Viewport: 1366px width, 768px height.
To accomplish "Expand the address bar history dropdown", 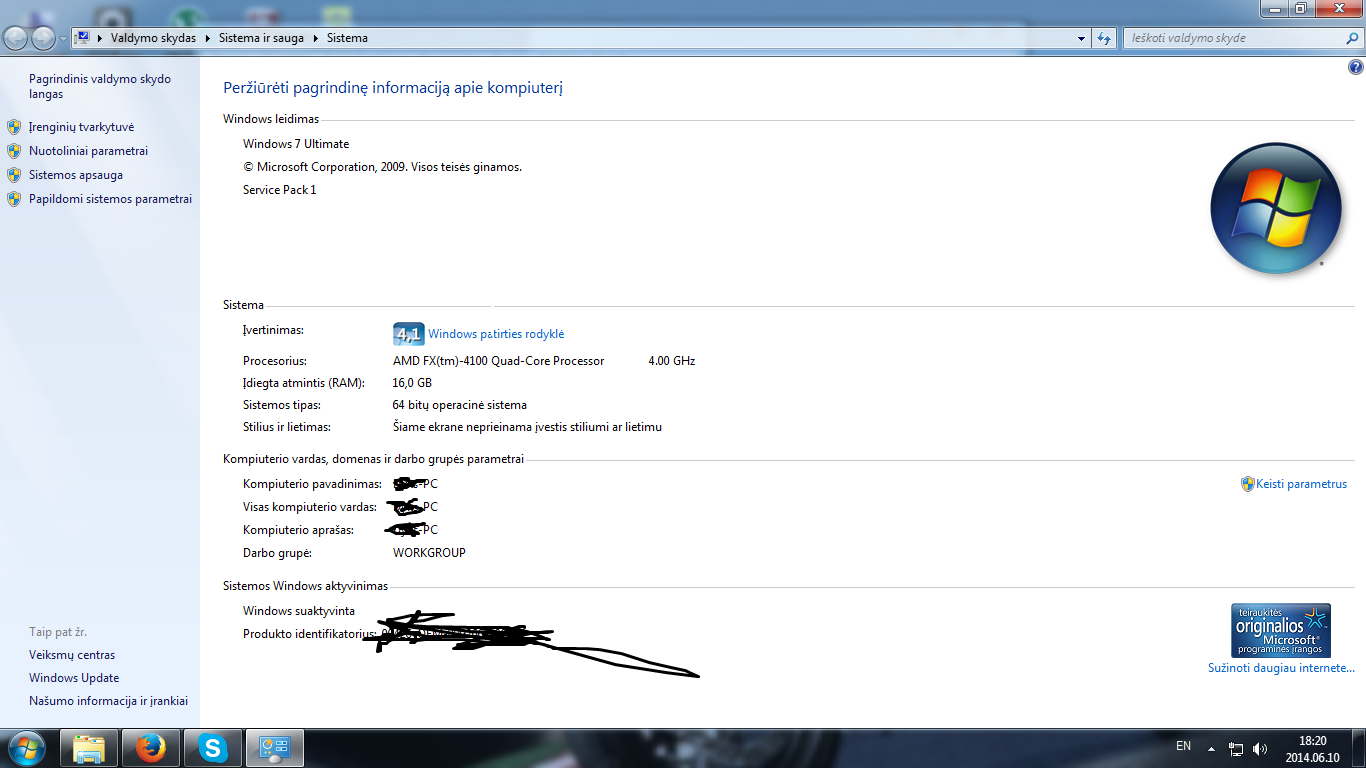I will (1082, 38).
